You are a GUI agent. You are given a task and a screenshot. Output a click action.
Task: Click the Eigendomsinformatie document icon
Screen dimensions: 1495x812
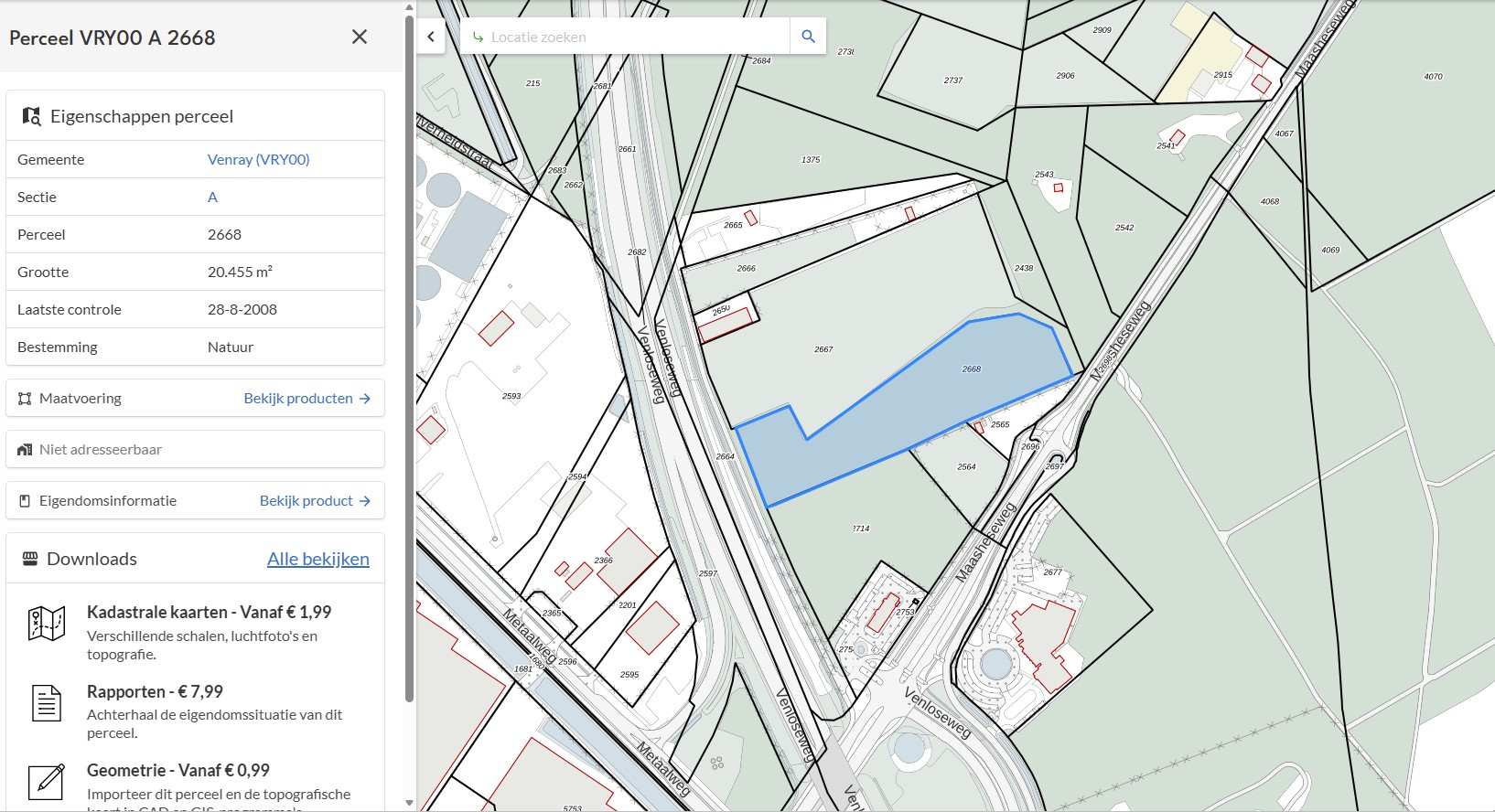[25, 501]
